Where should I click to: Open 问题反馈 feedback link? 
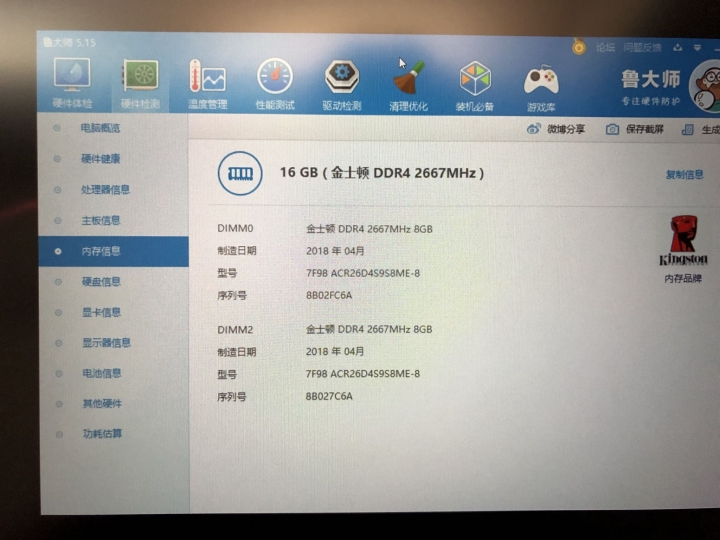tap(642, 48)
